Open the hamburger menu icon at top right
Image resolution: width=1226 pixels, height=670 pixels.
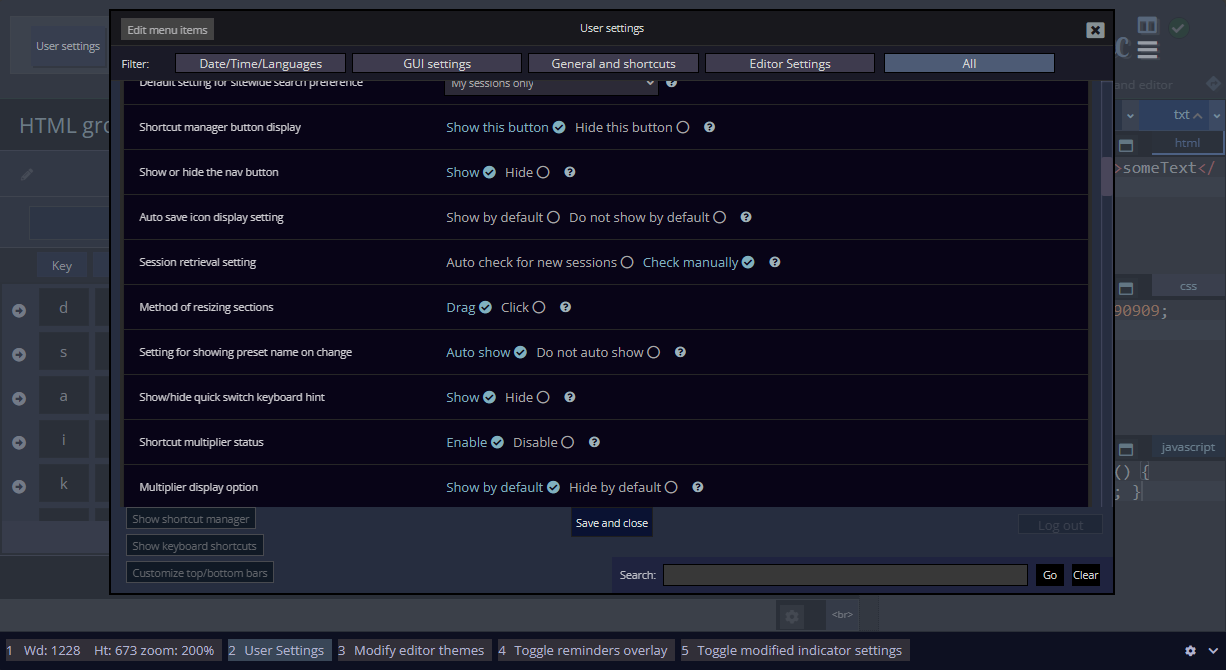pyautogui.click(x=1147, y=50)
